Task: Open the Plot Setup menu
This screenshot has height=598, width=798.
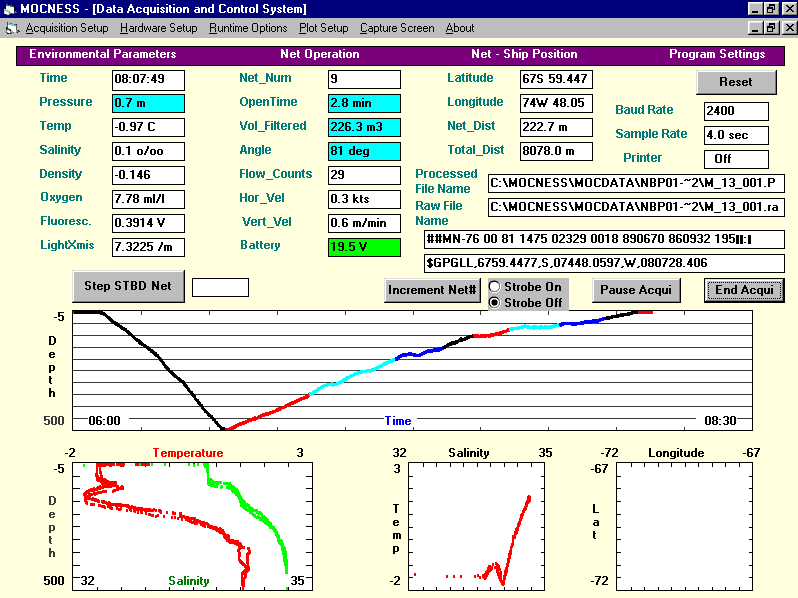Action: coord(323,29)
